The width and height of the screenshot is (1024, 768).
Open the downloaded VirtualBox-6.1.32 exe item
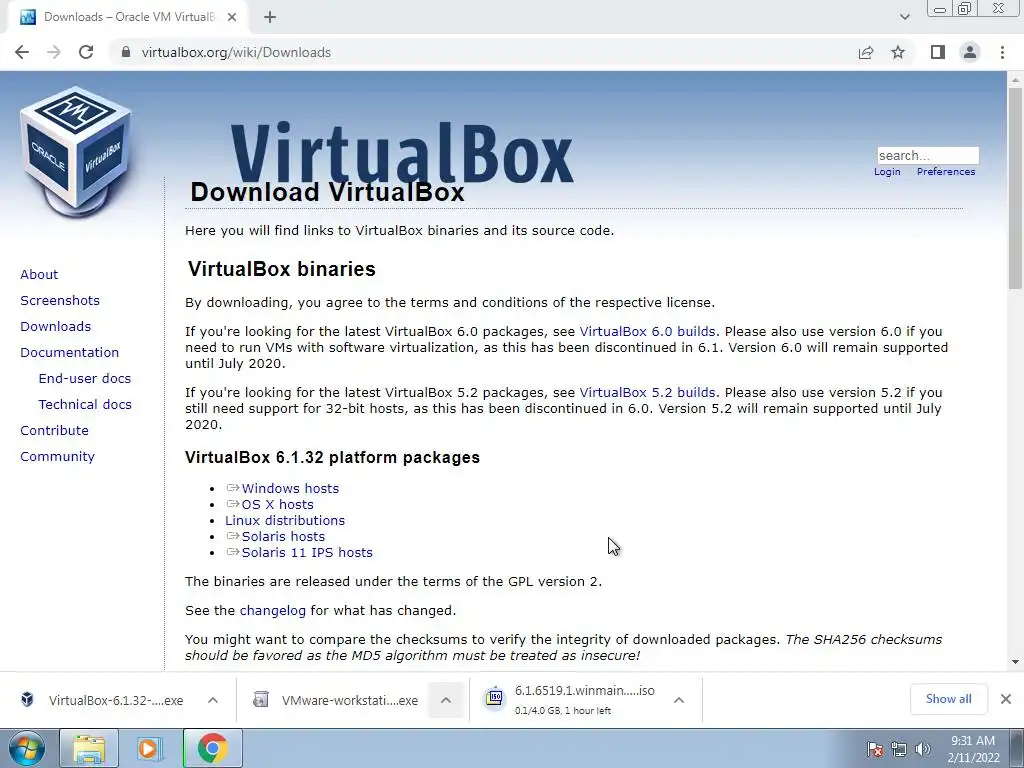[x=116, y=700]
